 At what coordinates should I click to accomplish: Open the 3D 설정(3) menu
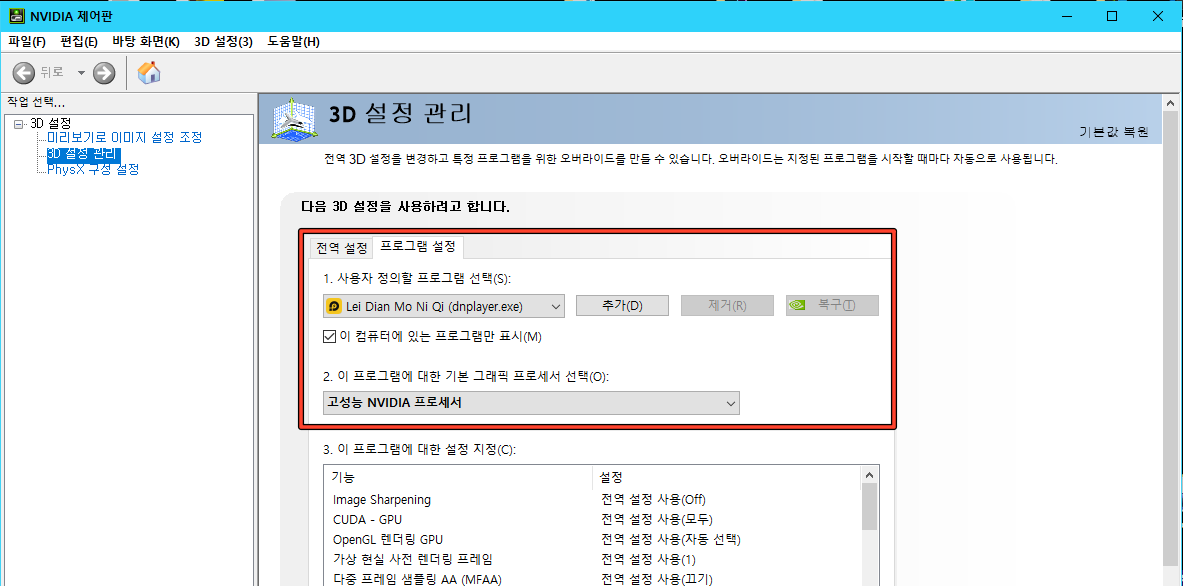click(x=223, y=41)
